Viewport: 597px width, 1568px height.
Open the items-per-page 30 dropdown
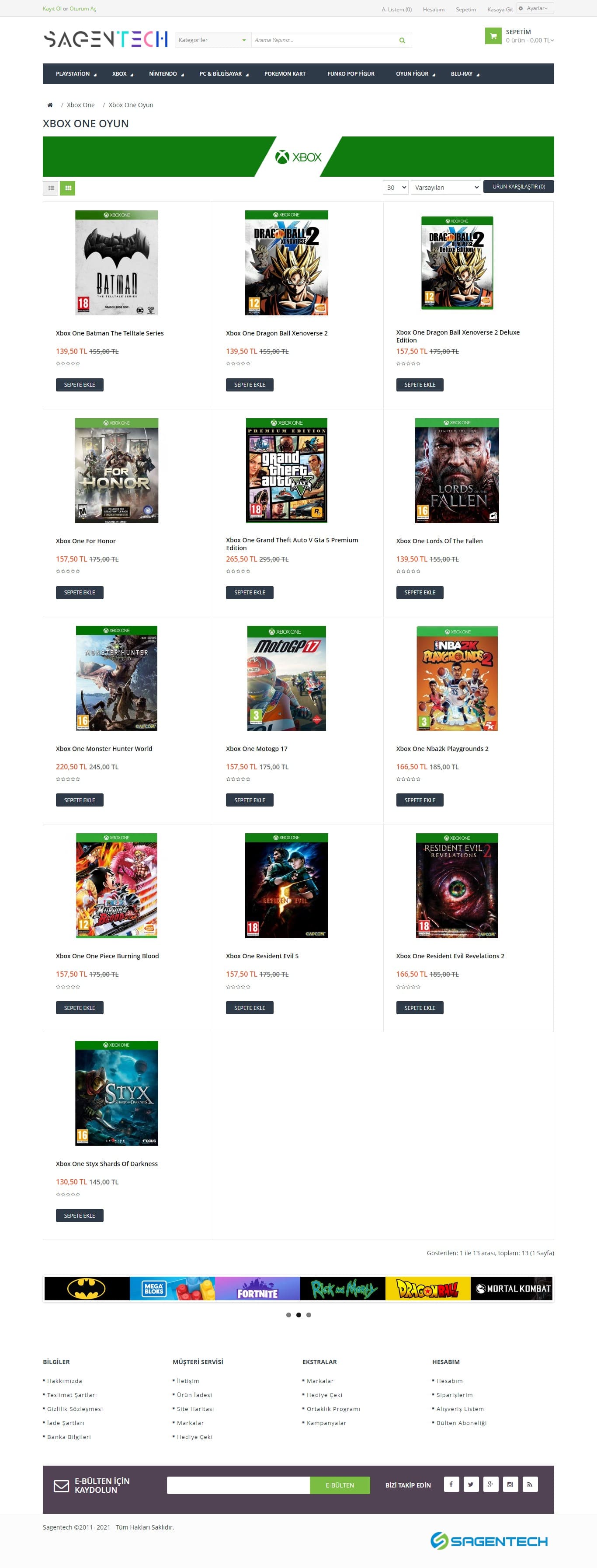pyautogui.click(x=395, y=188)
